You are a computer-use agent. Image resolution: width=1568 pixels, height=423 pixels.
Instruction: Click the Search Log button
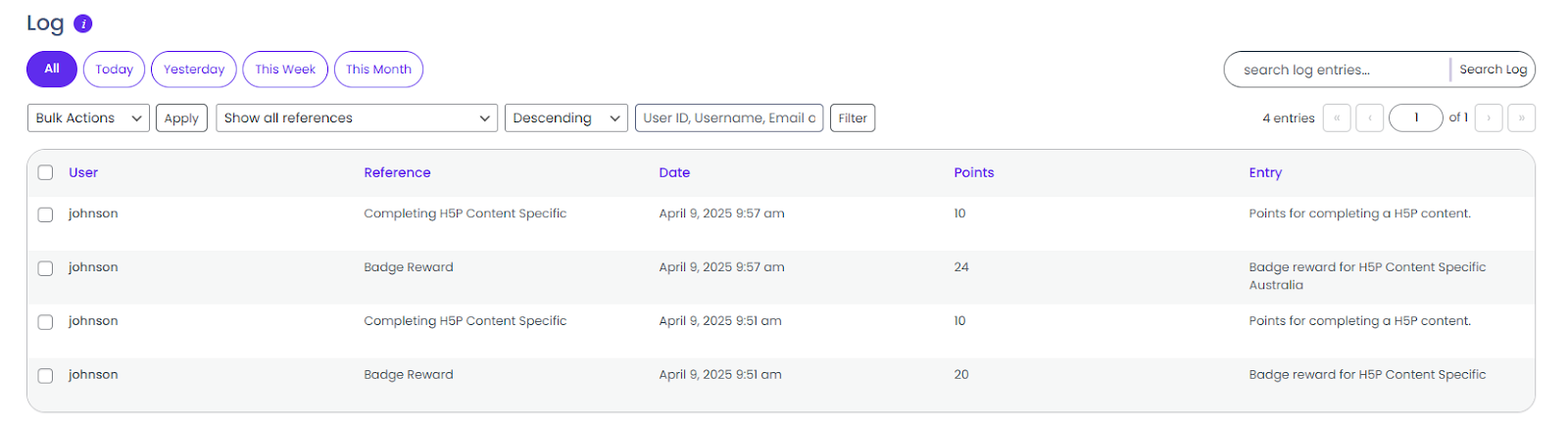pyautogui.click(x=1493, y=70)
